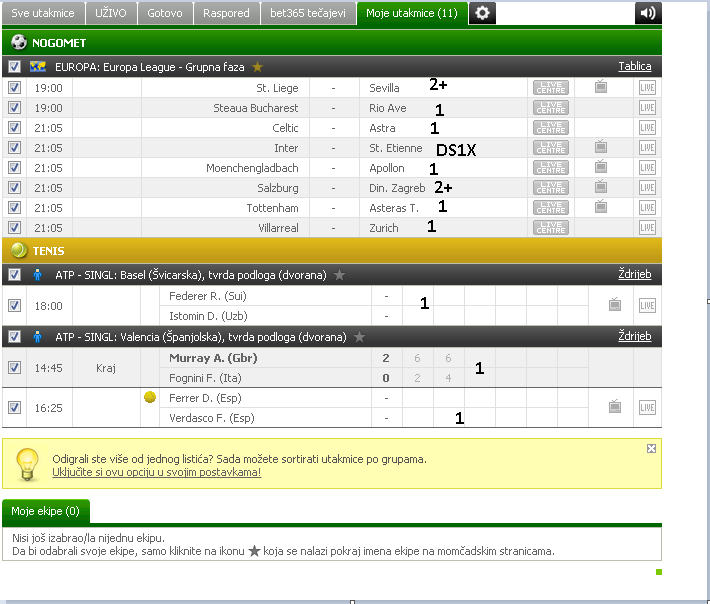Uncheck the Murray vs Fognini match checkbox
This screenshot has width=710, height=604.
pos(14,367)
